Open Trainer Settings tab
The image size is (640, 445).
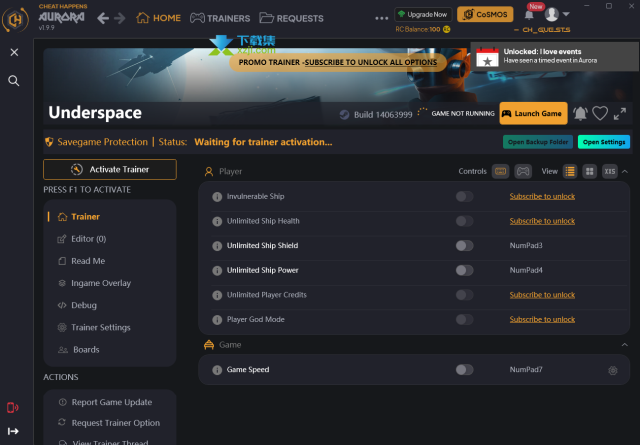pos(94,327)
